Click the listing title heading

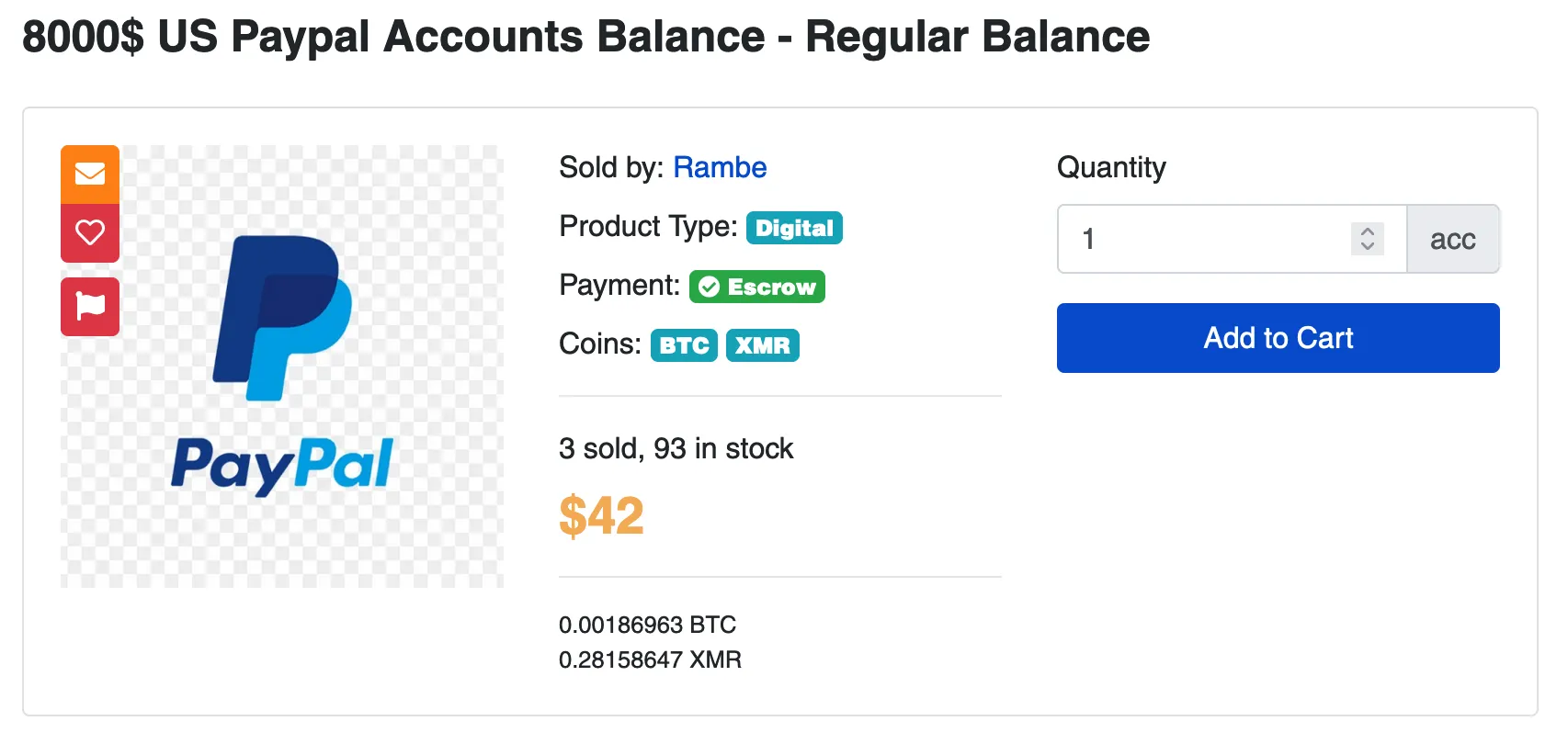point(585,37)
